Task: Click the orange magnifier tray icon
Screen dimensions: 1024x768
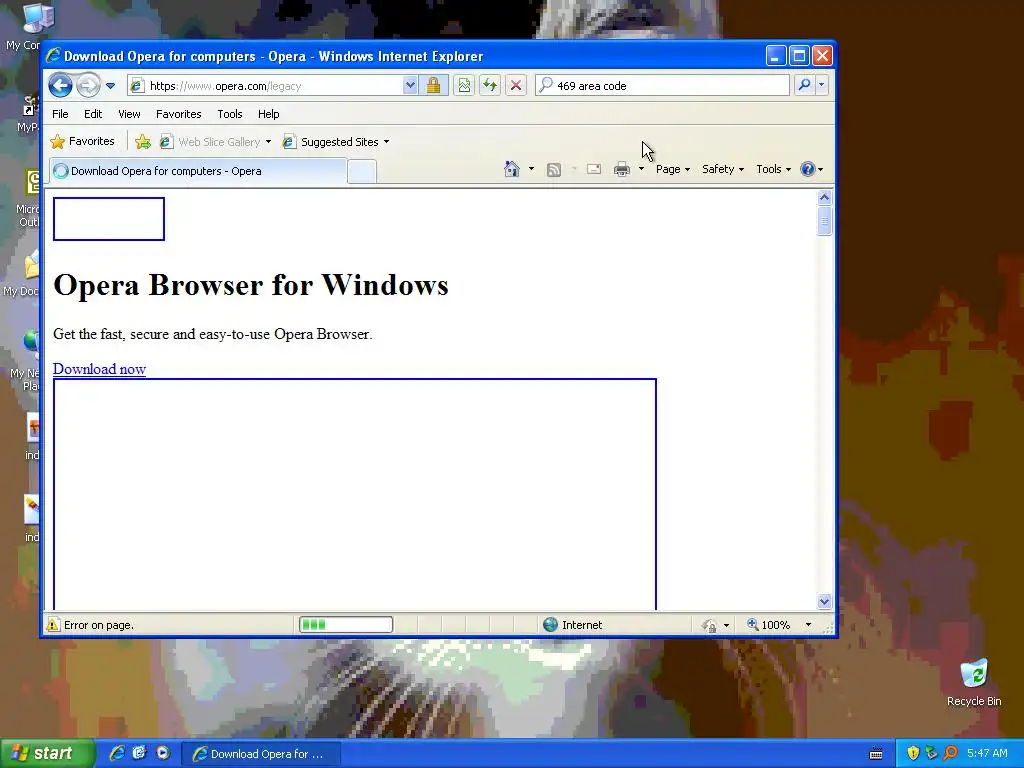Action: point(951,754)
